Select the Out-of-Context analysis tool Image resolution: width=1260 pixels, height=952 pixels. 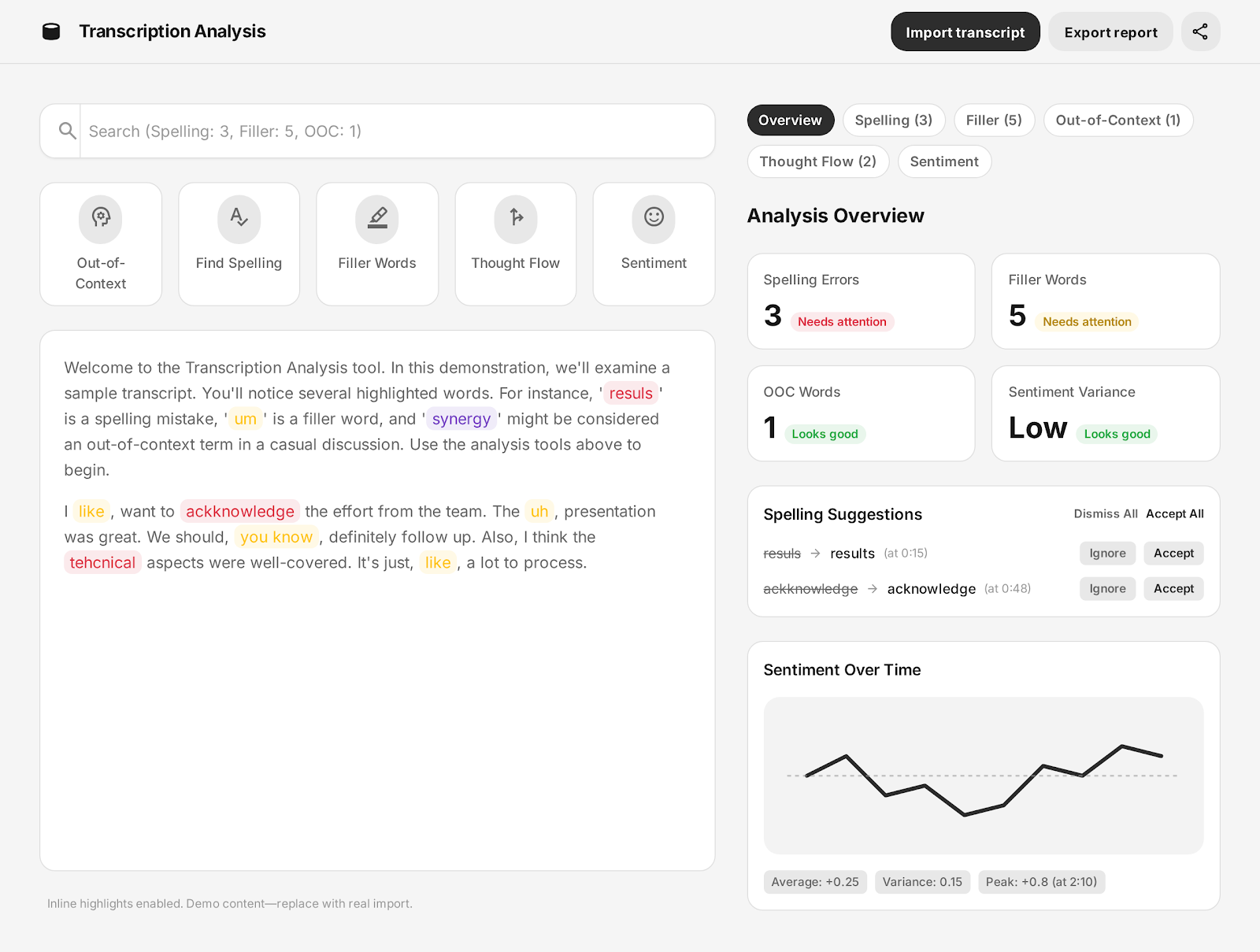pos(100,243)
